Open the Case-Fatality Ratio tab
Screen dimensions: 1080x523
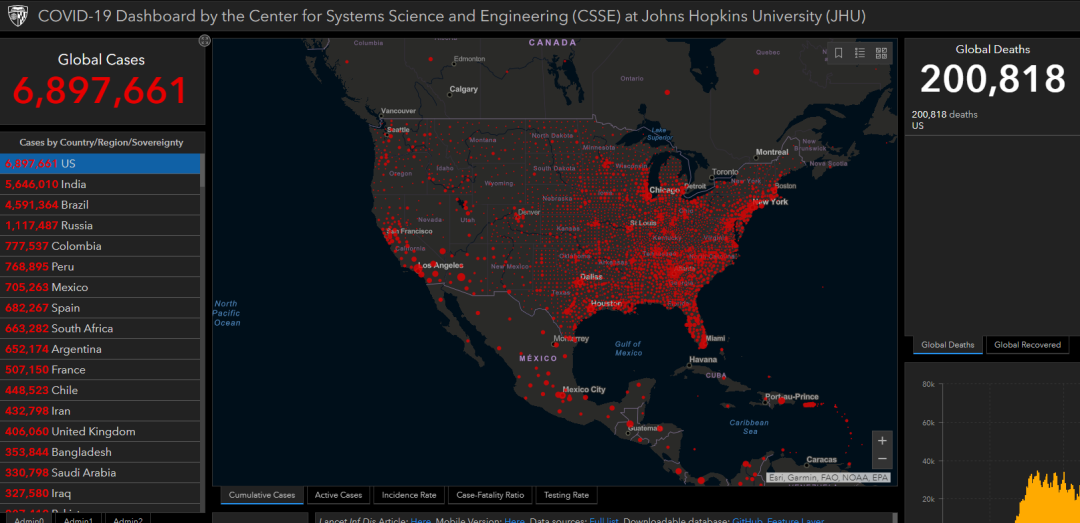pos(490,495)
